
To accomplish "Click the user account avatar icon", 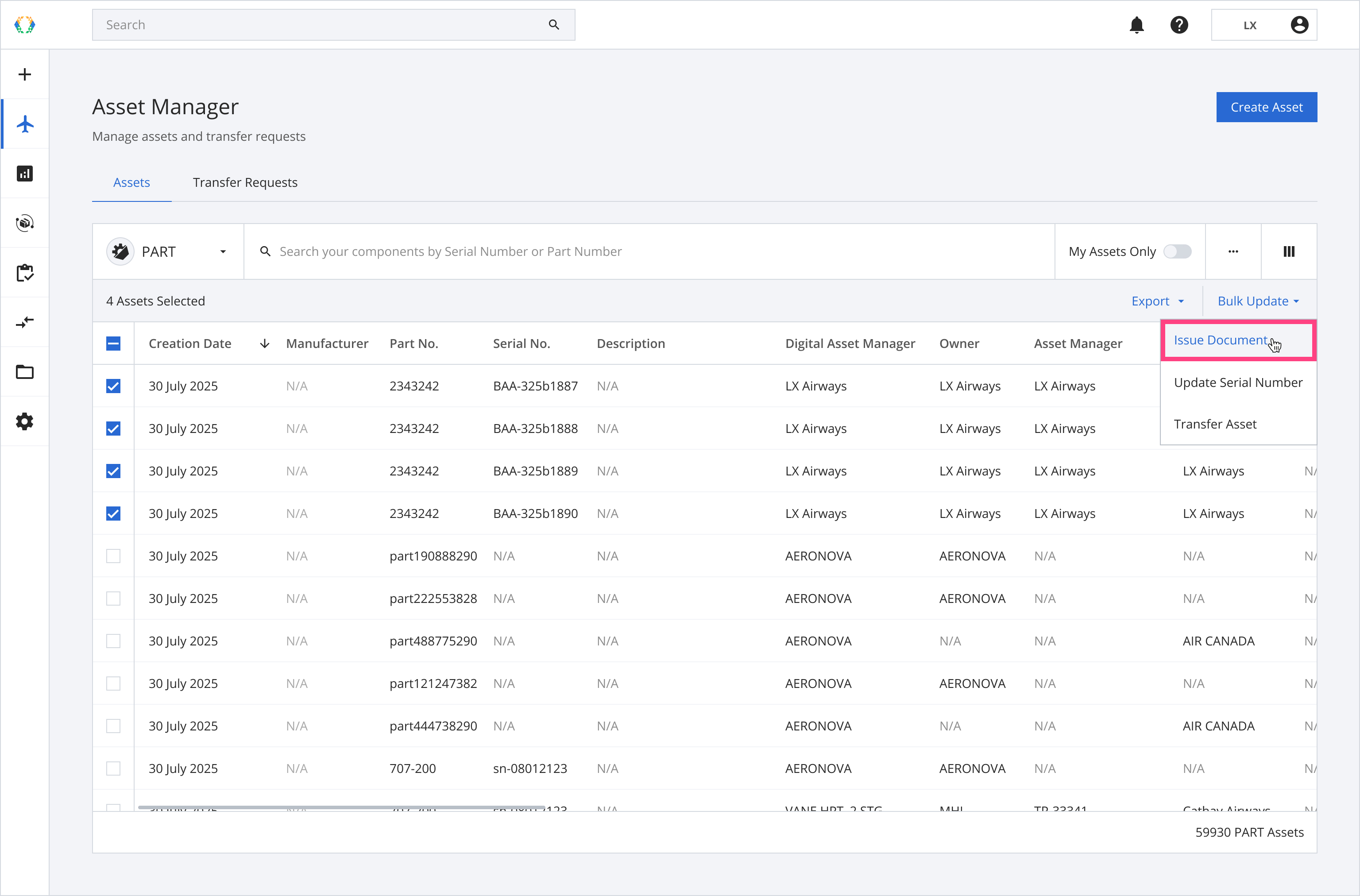I will [x=1299, y=25].
